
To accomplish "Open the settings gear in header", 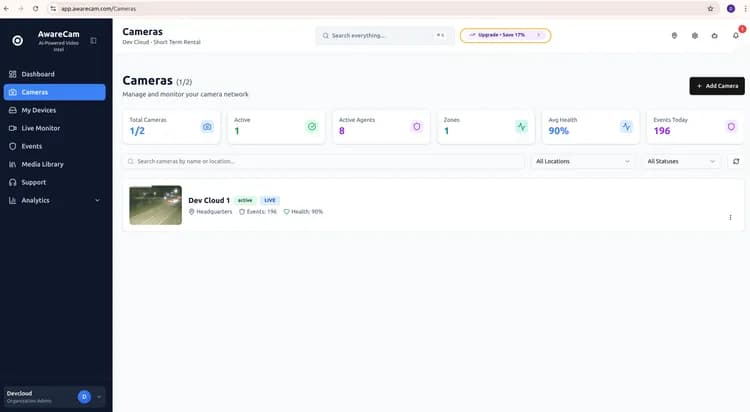I will click(x=695, y=35).
